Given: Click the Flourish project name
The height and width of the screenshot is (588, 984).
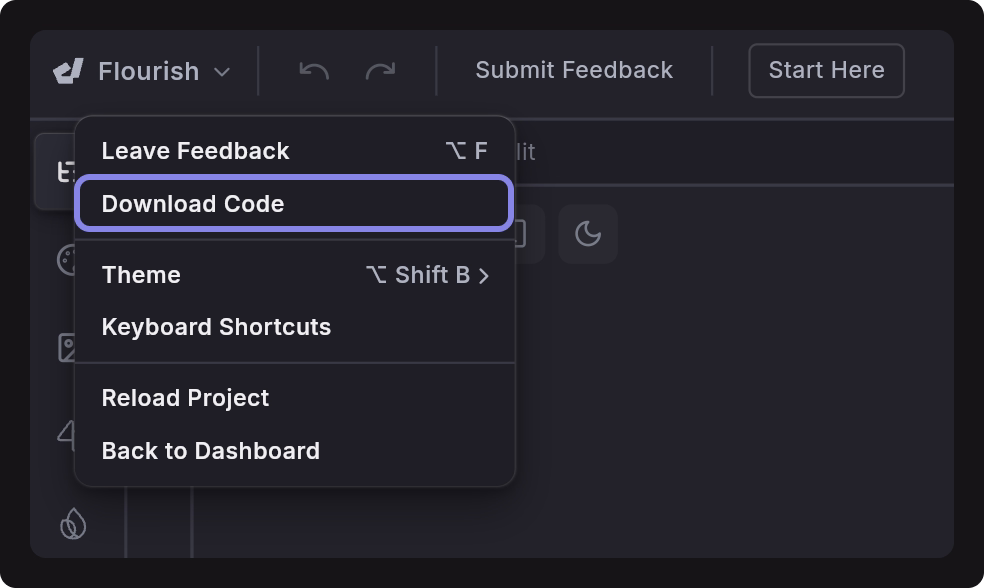Looking at the screenshot, I should click(x=149, y=72).
